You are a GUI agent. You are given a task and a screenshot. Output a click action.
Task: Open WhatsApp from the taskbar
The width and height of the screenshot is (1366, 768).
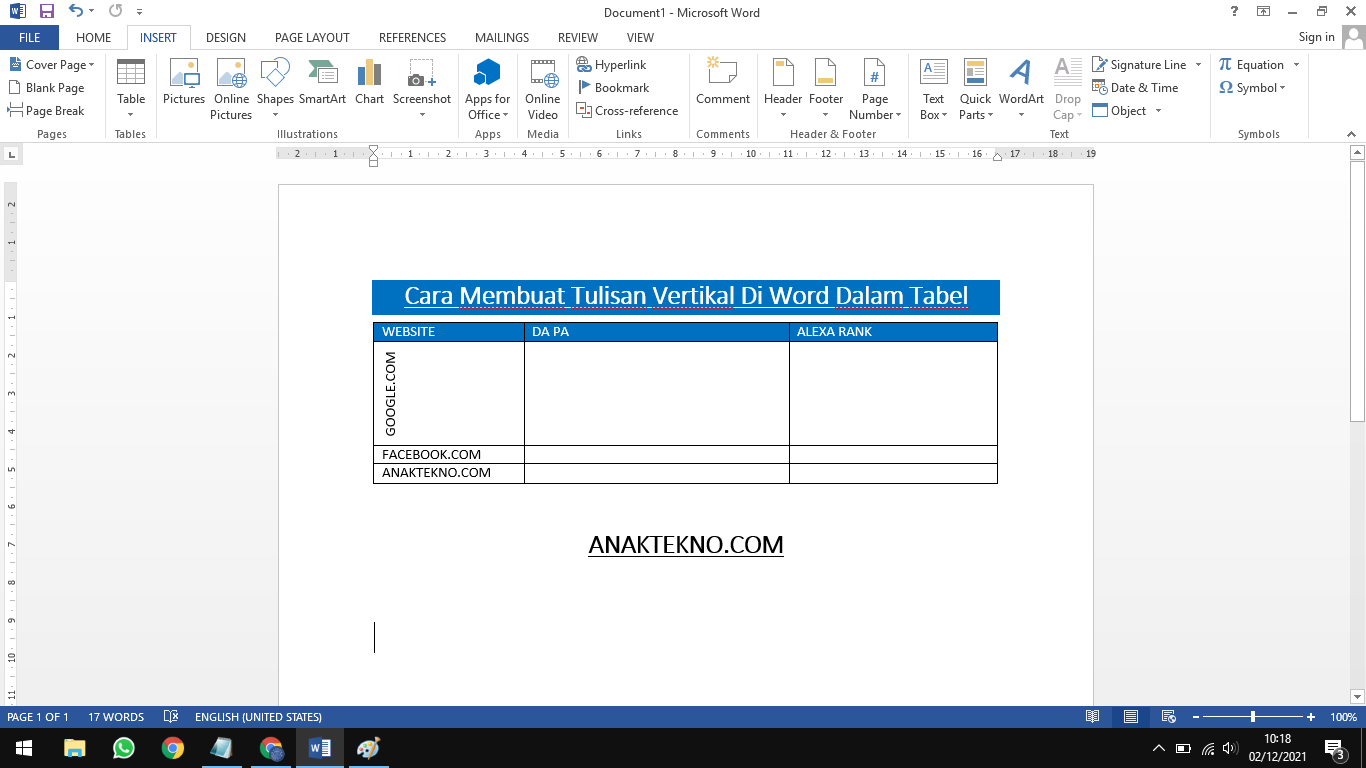click(x=123, y=748)
